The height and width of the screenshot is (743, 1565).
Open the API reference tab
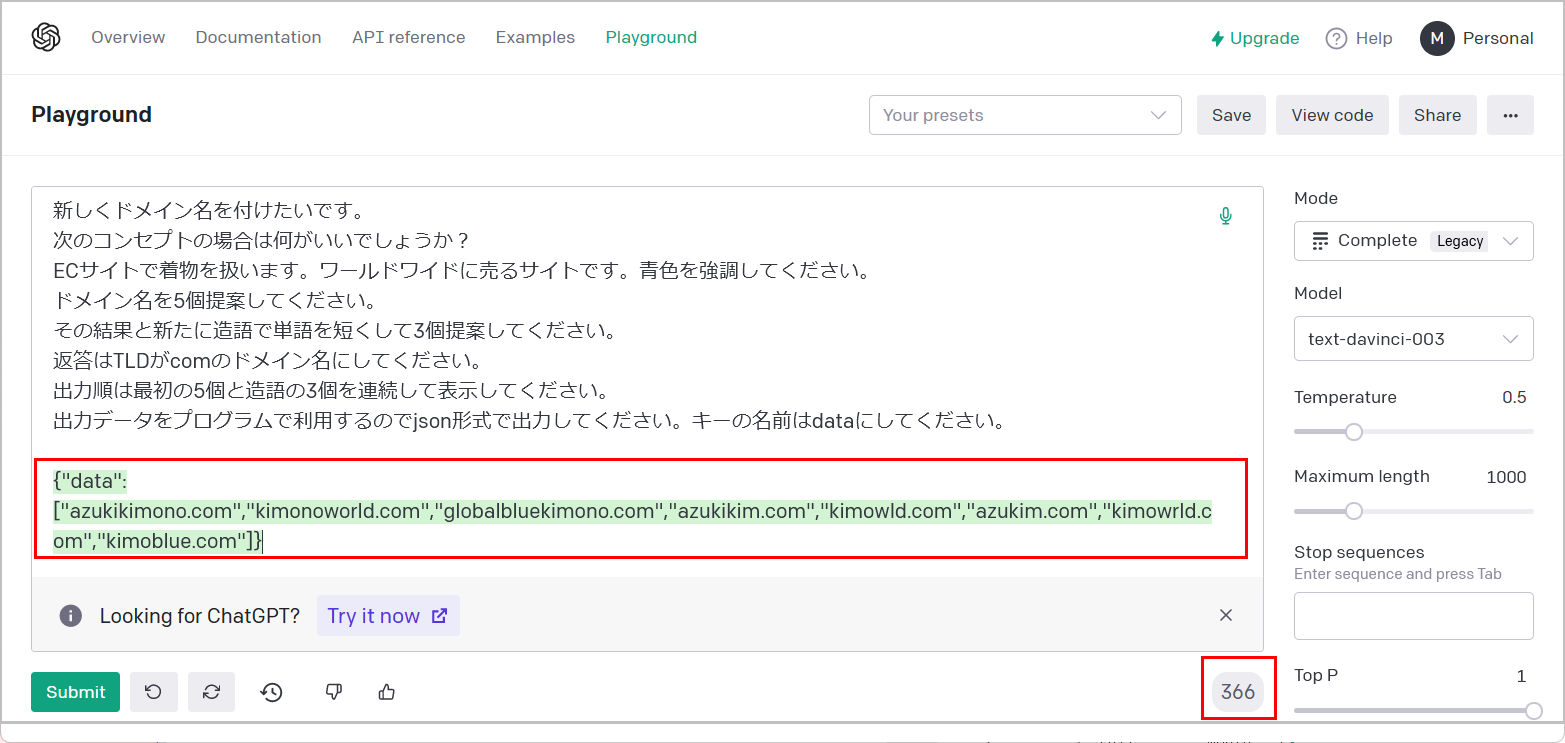[x=408, y=37]
